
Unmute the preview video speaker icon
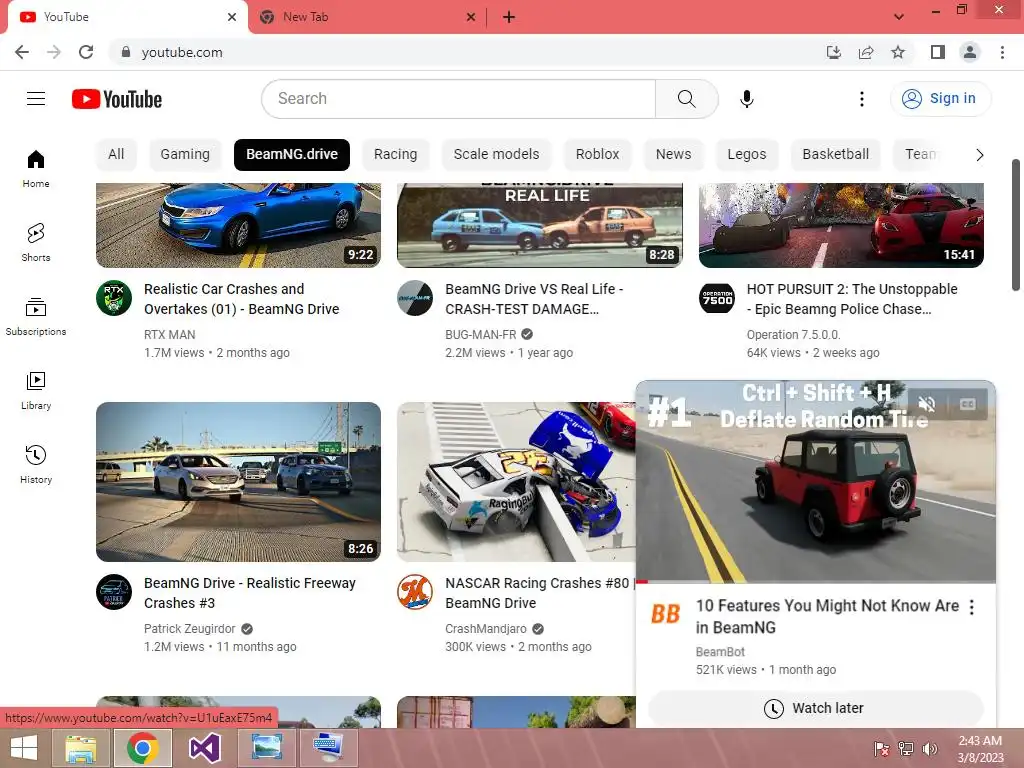(x=927, y=404)
